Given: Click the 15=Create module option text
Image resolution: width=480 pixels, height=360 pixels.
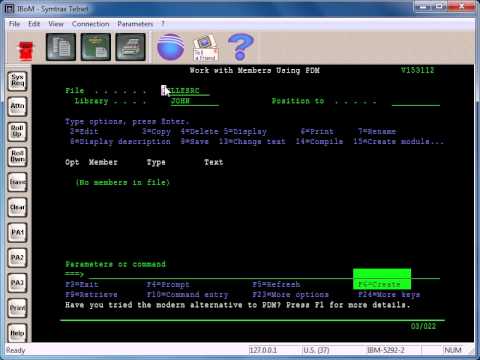Looking at the screenshot, I should pyautogui.click(x=398, y=142).
